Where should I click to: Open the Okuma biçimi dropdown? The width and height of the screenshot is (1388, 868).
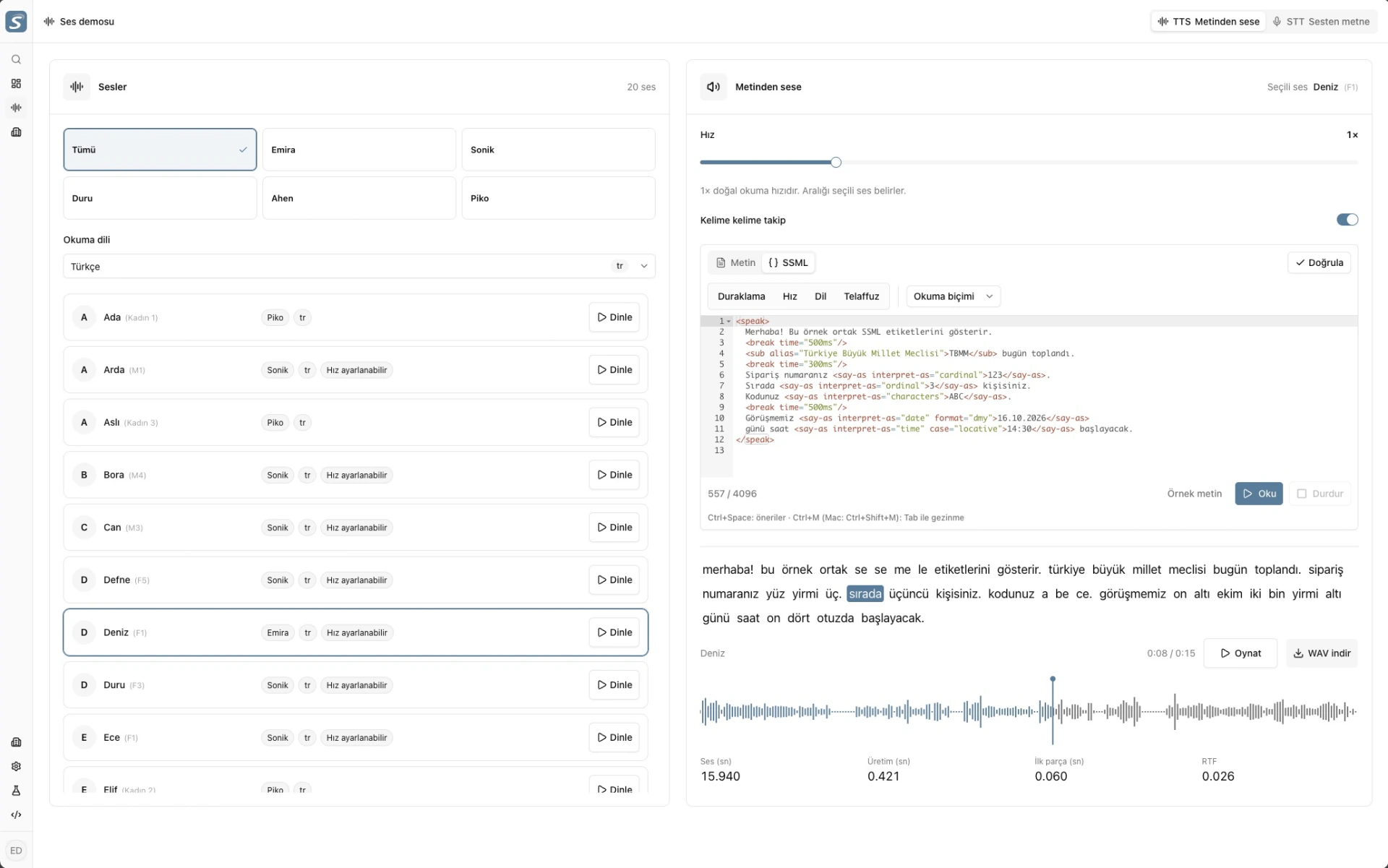click(x=953, y=296)
